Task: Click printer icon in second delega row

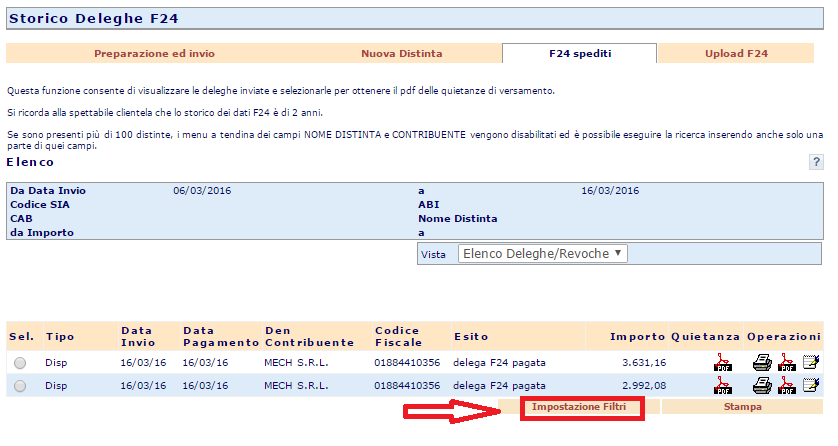Action: (x=762, y=385)
